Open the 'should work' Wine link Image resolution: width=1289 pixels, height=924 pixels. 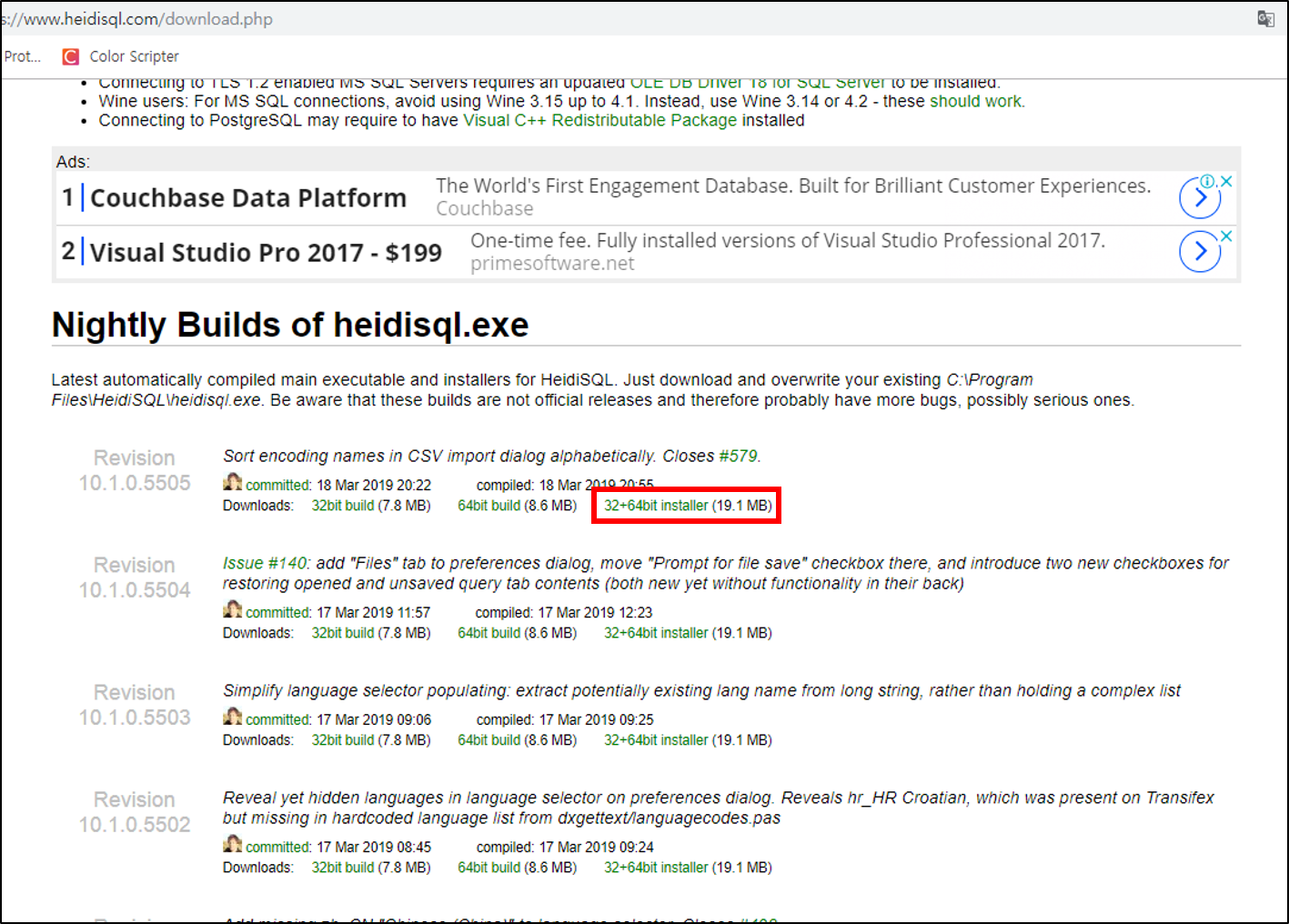coord(977,101)
